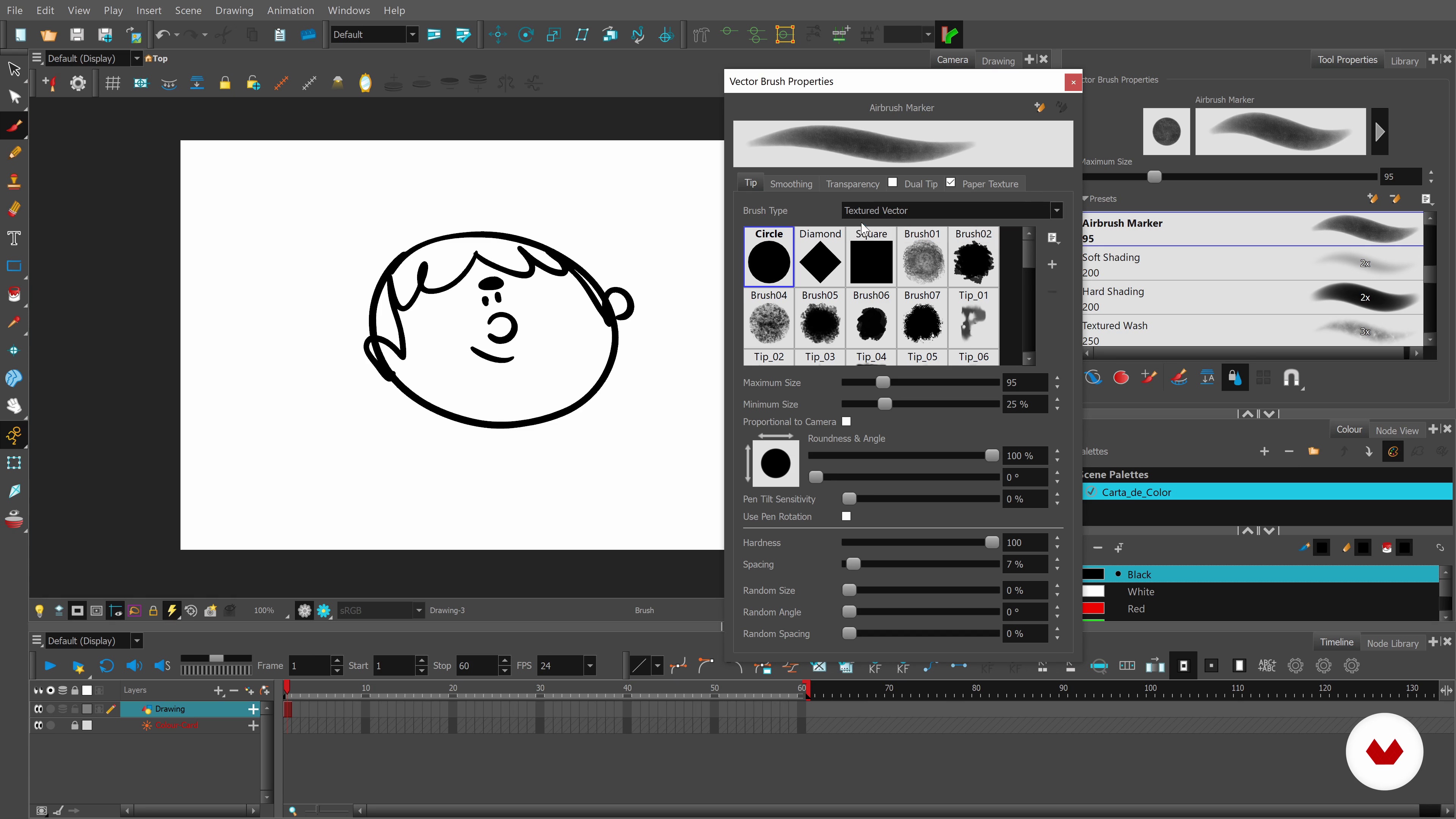Add layer with plus in Layers header

[x=218, y=691]
